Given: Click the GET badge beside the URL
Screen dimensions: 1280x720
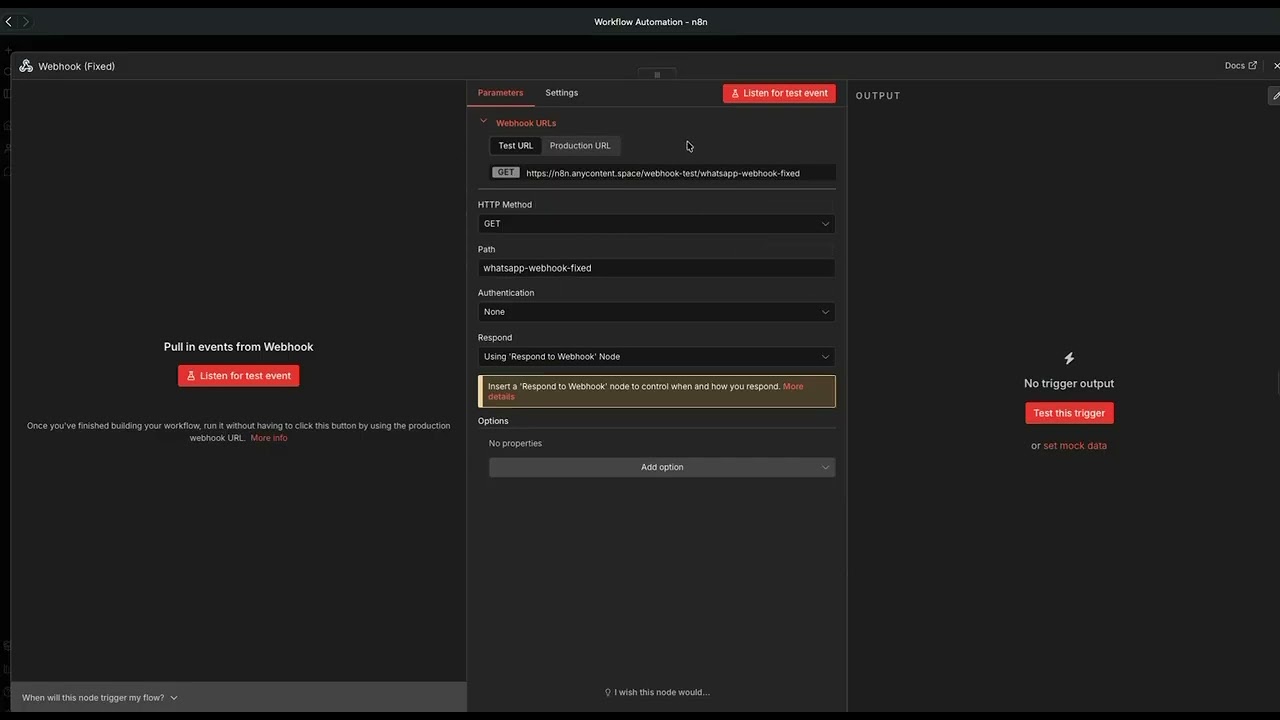Looking at the screenshot, I should tap(506, 173).
